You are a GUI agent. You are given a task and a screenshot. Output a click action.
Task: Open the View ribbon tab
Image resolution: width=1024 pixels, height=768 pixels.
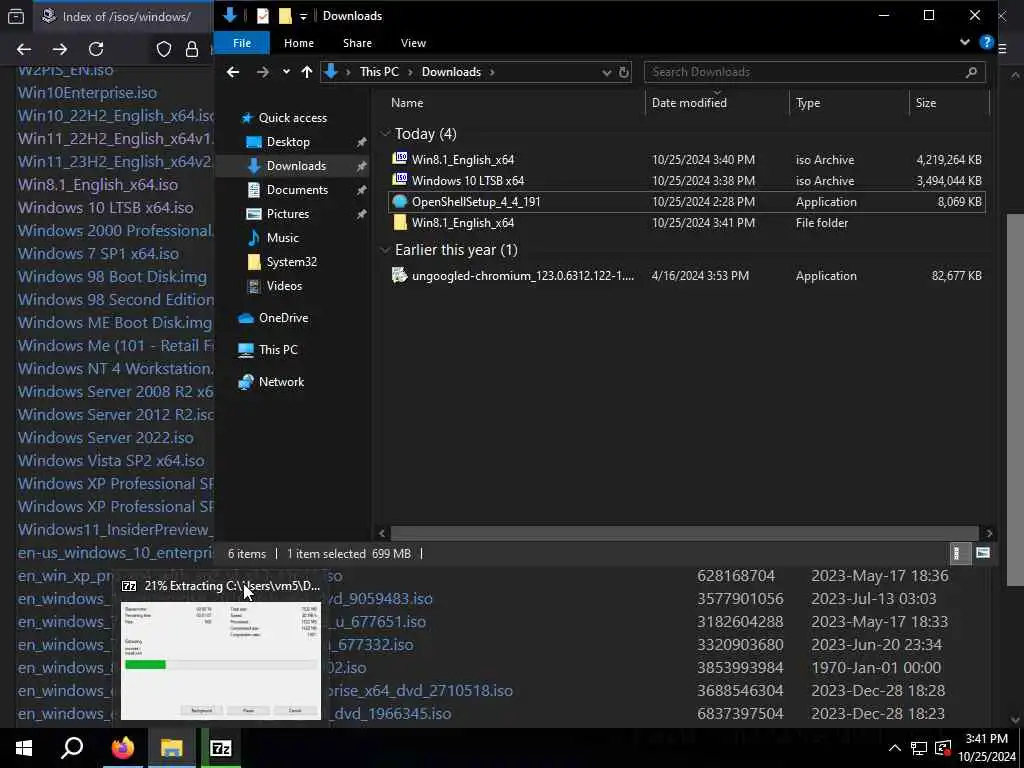tap(413, 43)
